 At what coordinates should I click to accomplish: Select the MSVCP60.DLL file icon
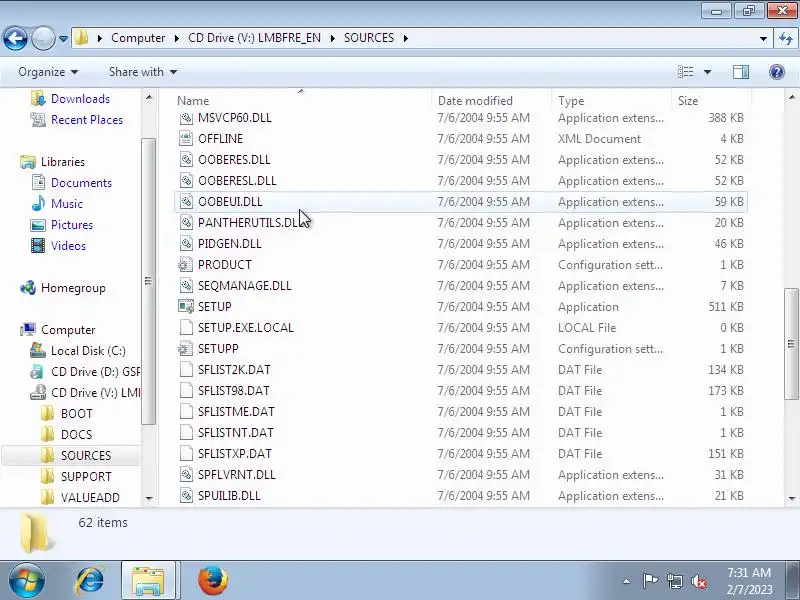click(186, 118)
